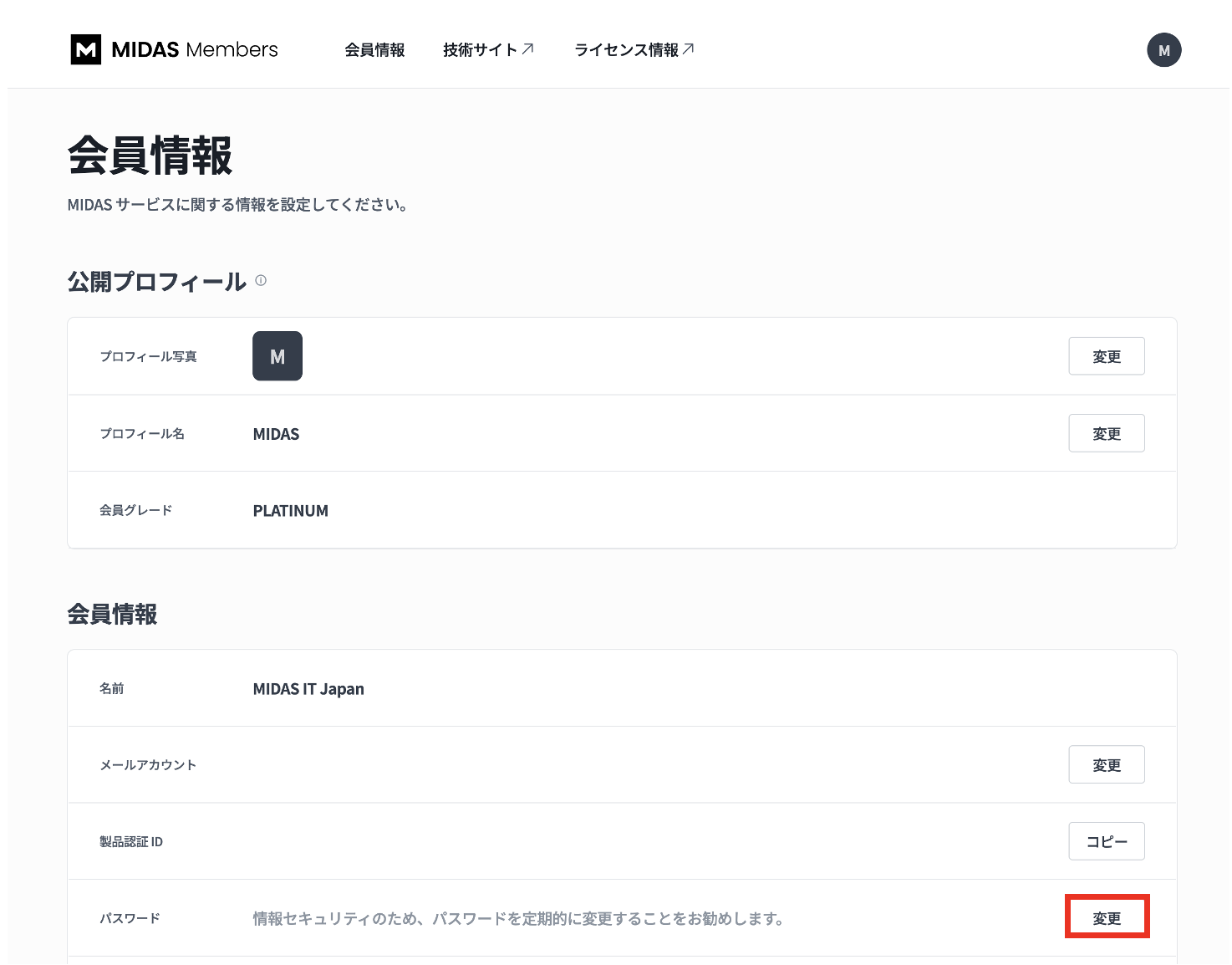
Task: Click the メールアカウント row label
Action: tap(148, 765)
